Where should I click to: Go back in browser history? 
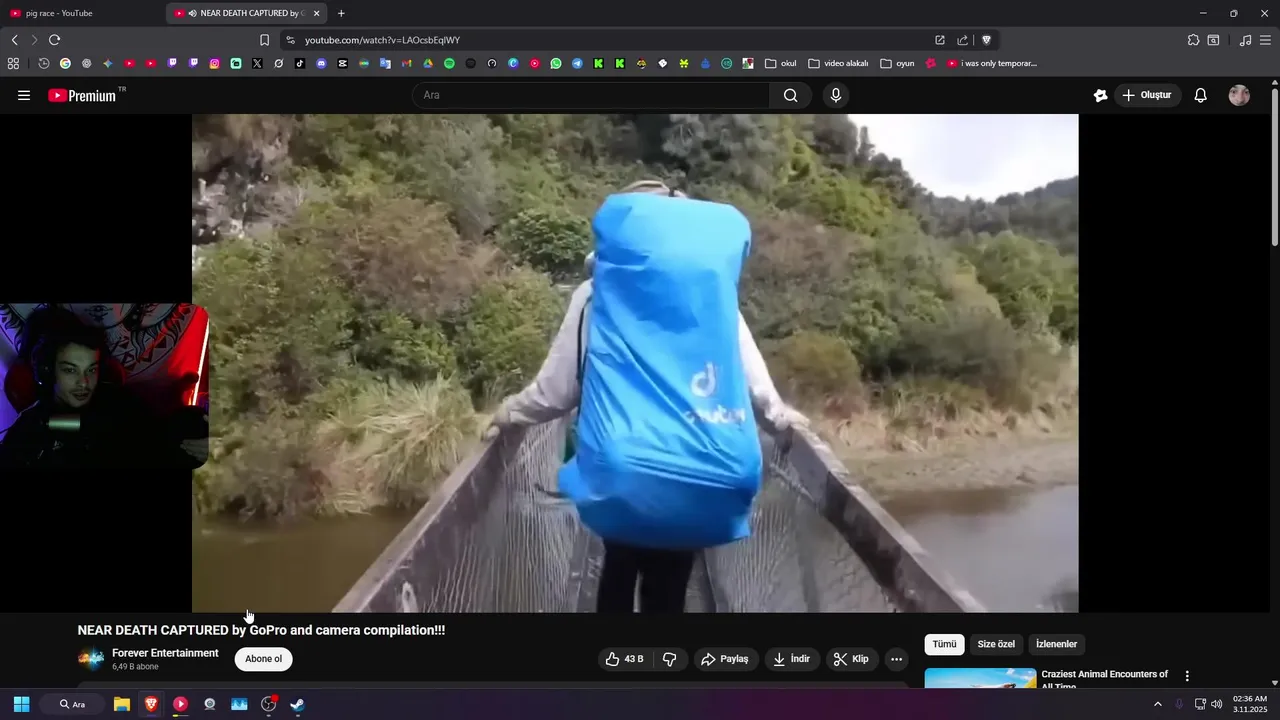click(x=14, y=40)
